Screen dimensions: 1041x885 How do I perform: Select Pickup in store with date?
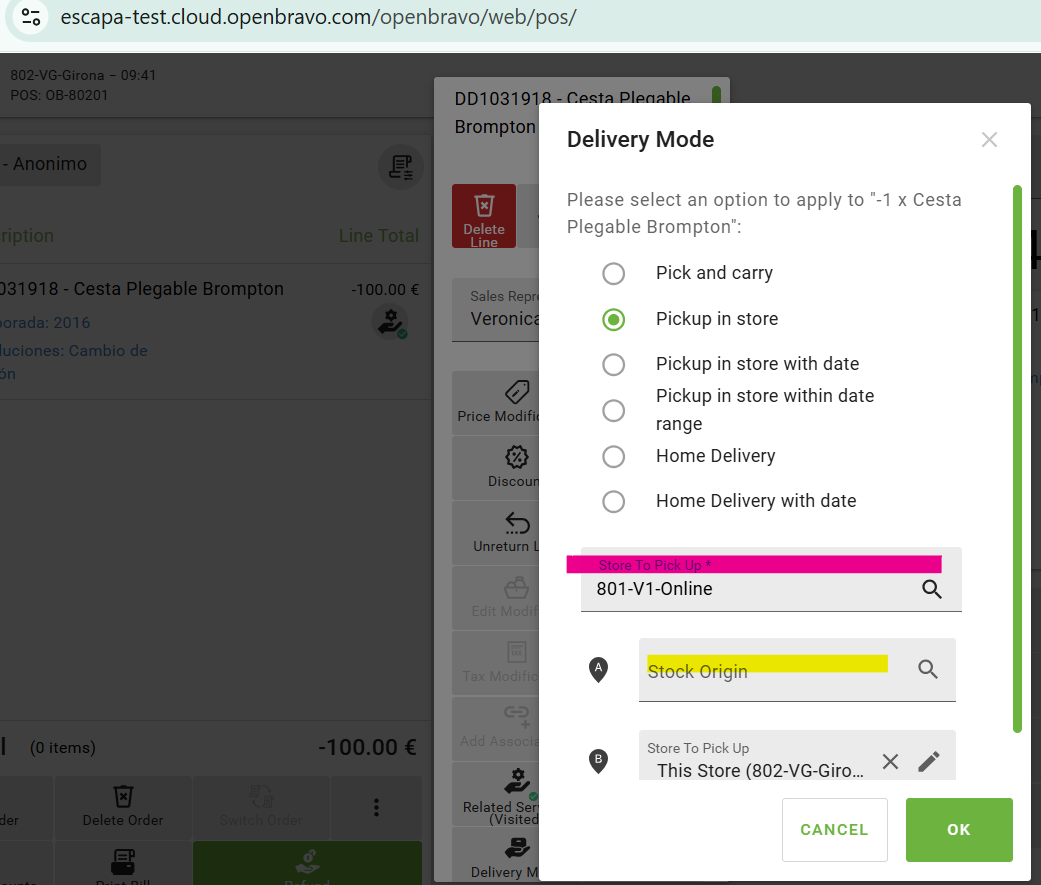[x=613, y=364]
